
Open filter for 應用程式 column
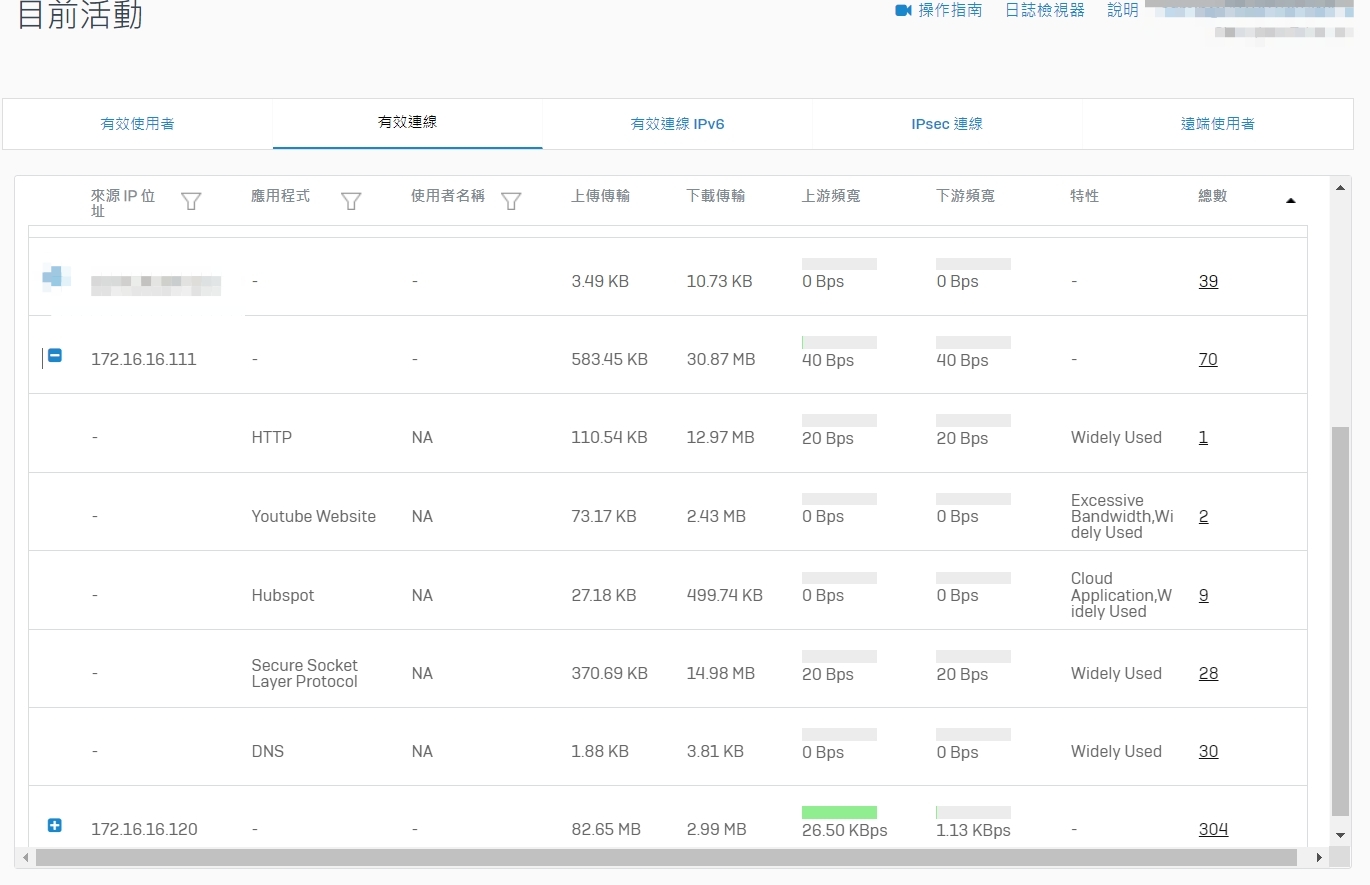pos(351,202)
